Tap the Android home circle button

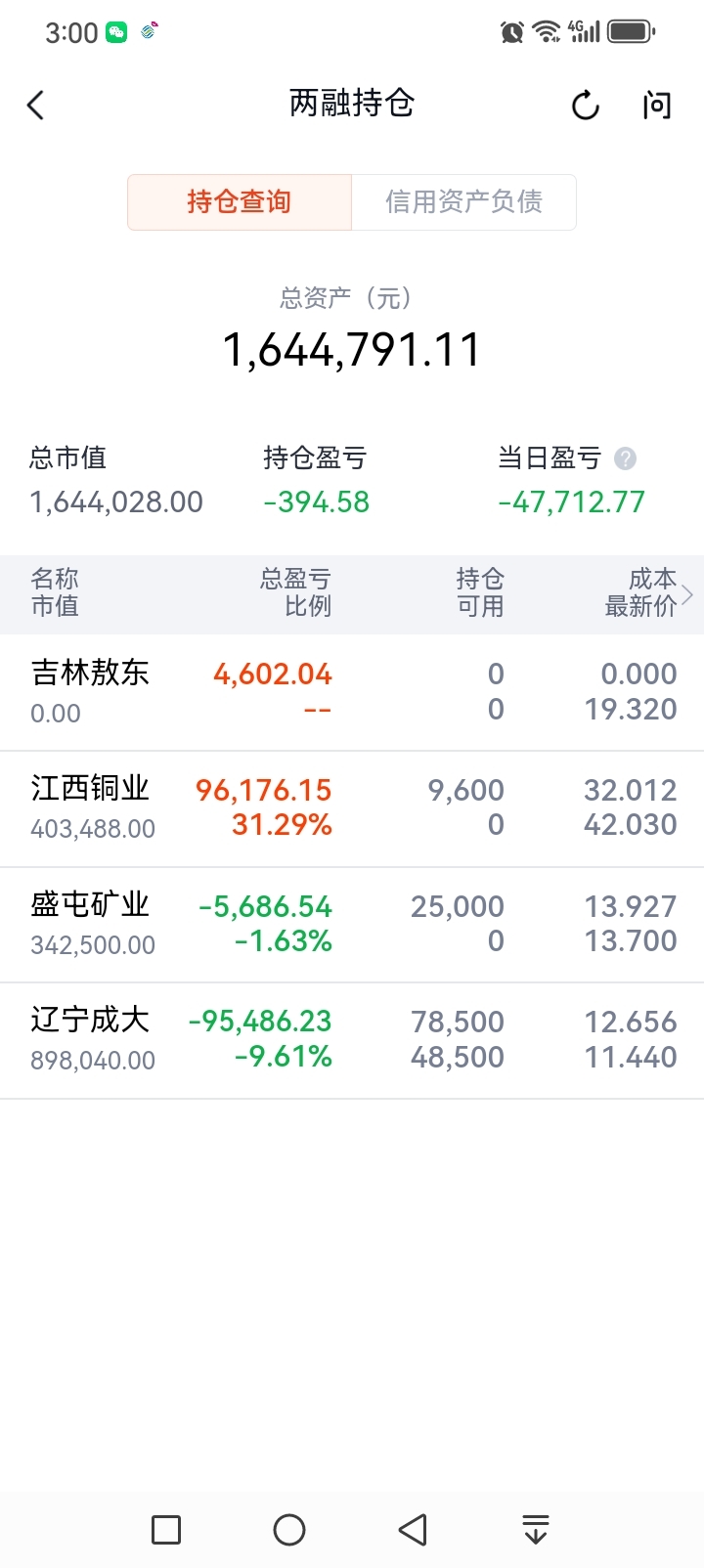pos(289,1529)
